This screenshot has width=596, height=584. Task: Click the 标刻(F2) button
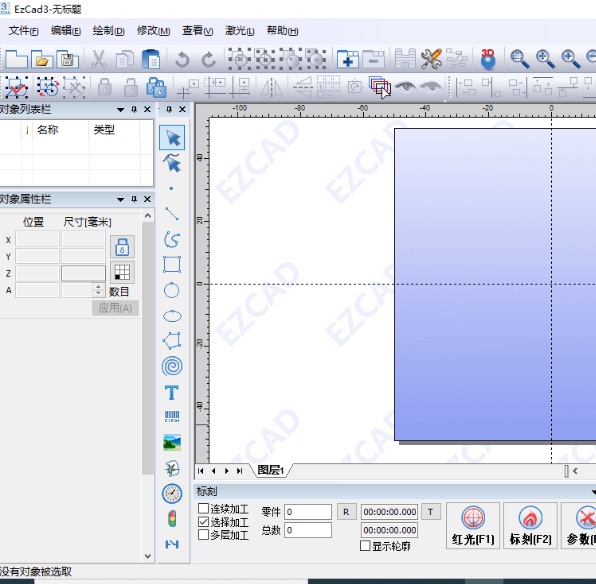pos(530,525)
